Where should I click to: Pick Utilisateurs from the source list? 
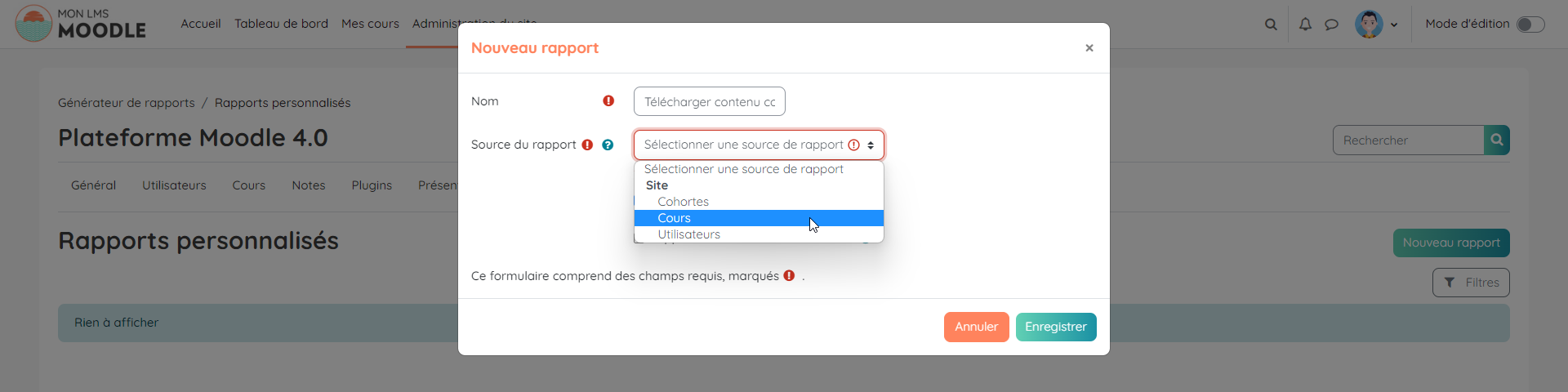pos(688,234)
